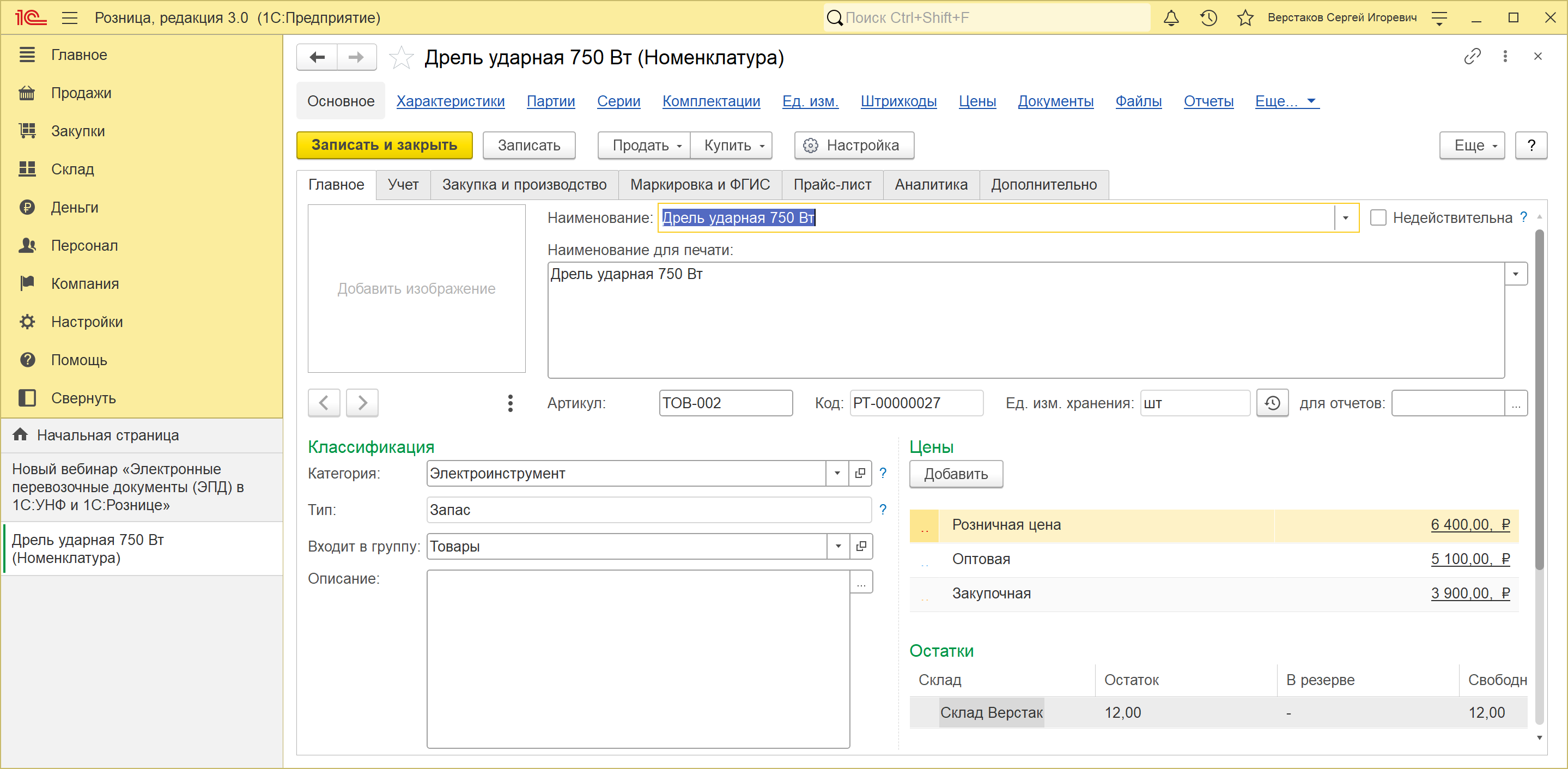Switch to Закупка и производство tab
Image resolution: width=1568 pixels, height=769 pixels.
click(x=524, y=185)
